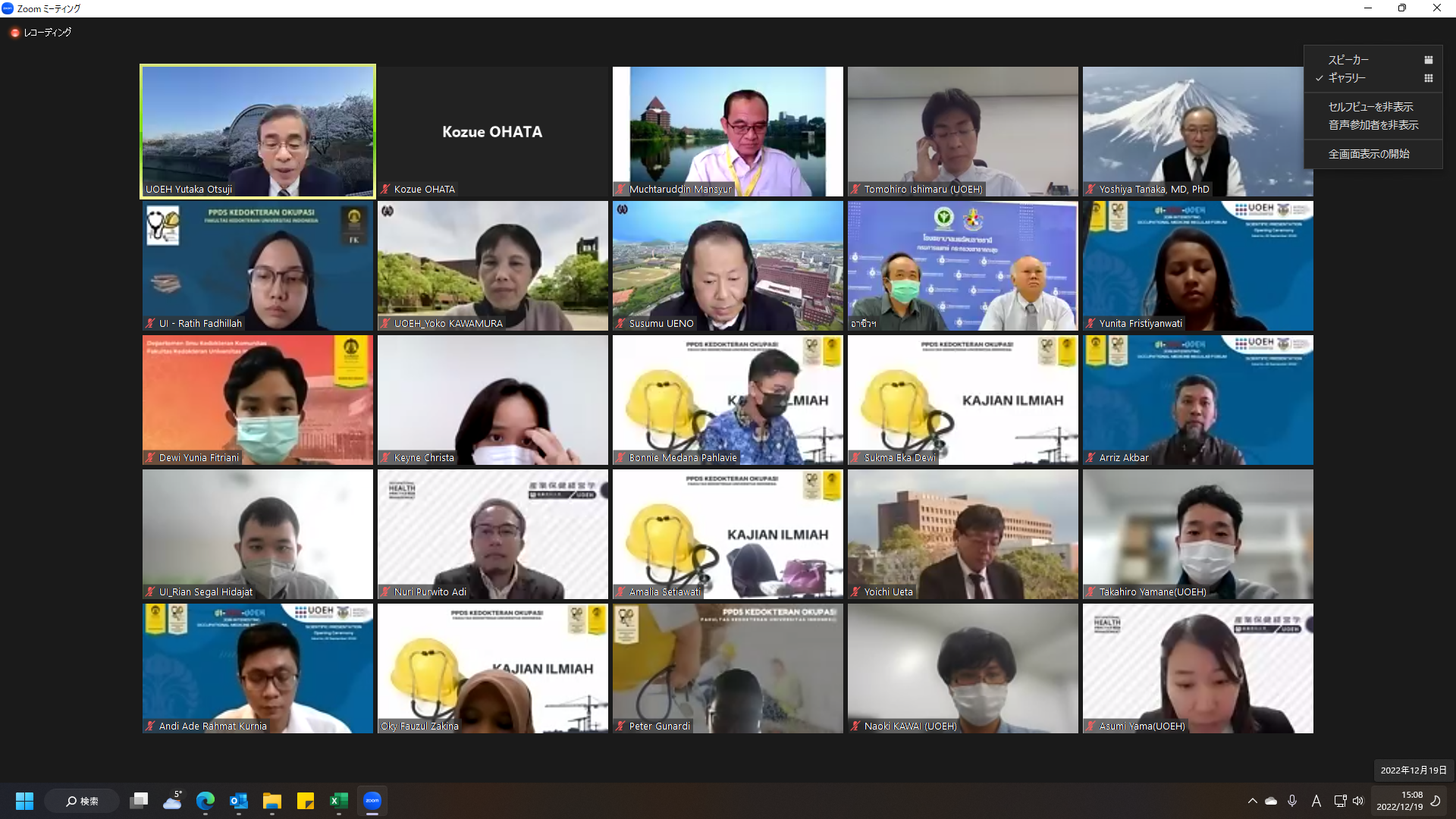Select Susumu UENO's video tile

[x=728, y=265]
